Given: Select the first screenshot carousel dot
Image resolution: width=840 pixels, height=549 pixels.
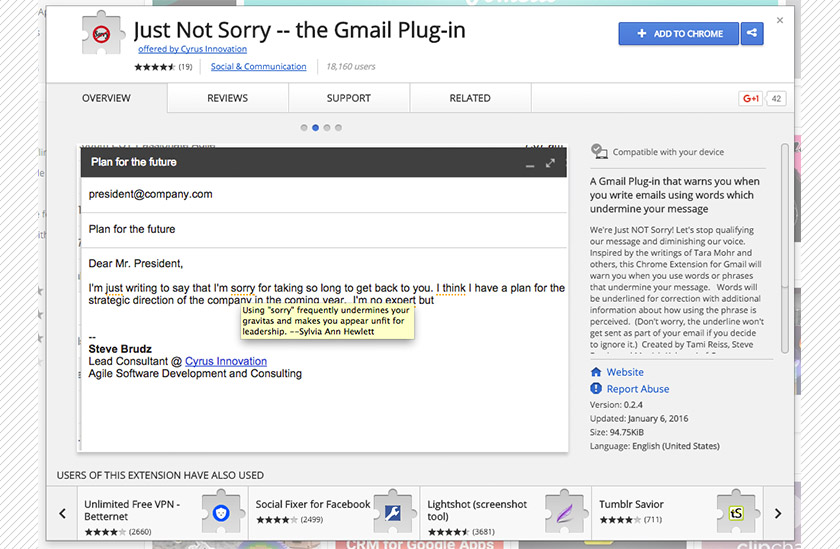Looking at the screenshot, I should point(304,127).
